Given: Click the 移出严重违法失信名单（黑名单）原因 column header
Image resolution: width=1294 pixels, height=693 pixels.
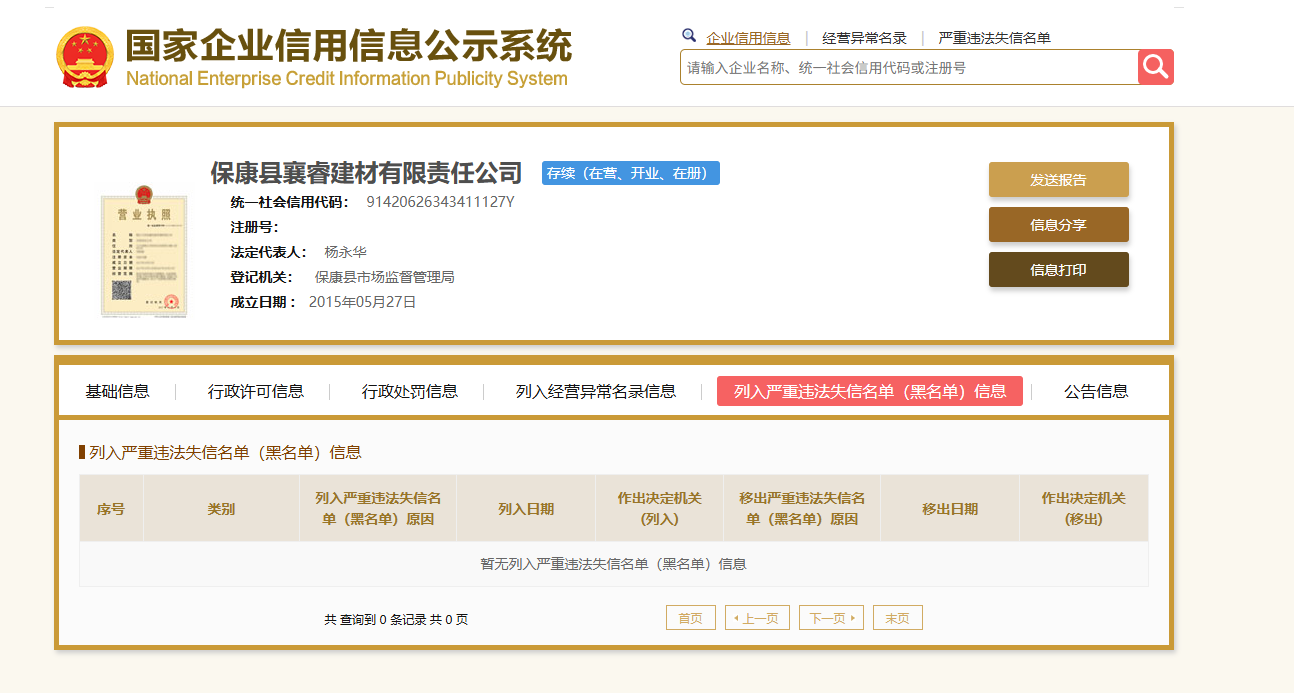Looking at the screenshot, I should [802, 509].
